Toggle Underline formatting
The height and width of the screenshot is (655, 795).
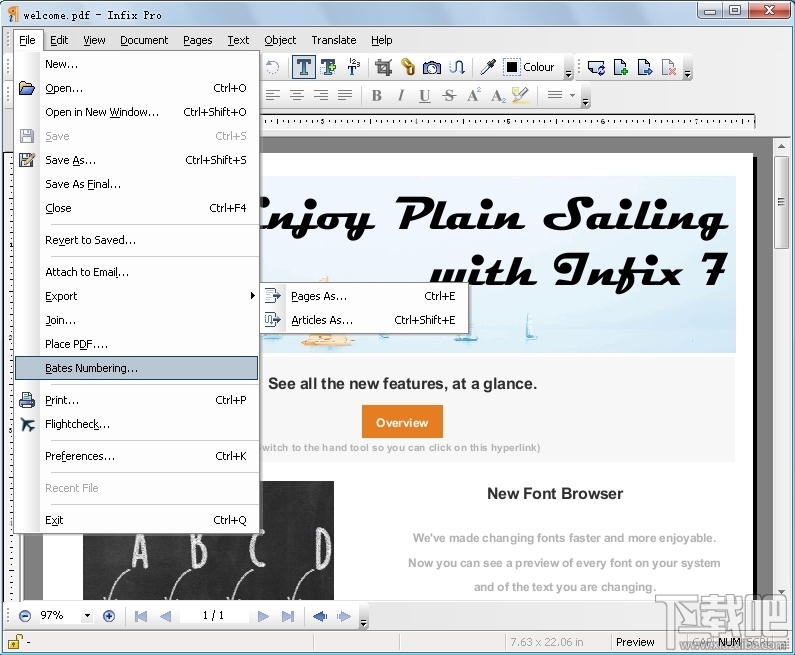point(425,95)
